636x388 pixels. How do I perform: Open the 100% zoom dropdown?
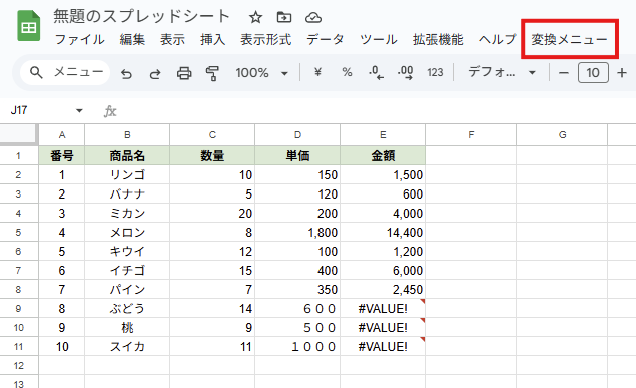pyautogui.click(x=262, y=73)
